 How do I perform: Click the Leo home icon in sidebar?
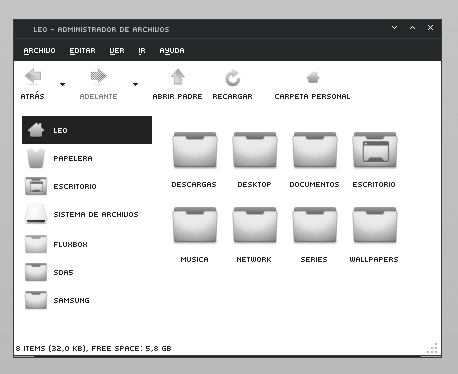point(36,130)
